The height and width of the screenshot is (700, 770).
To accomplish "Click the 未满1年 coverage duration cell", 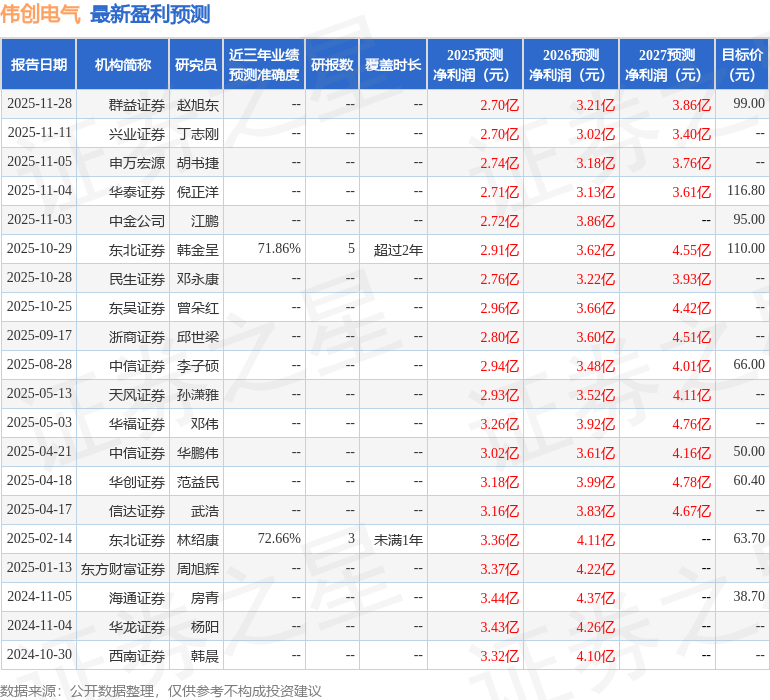I will point(398,539).
